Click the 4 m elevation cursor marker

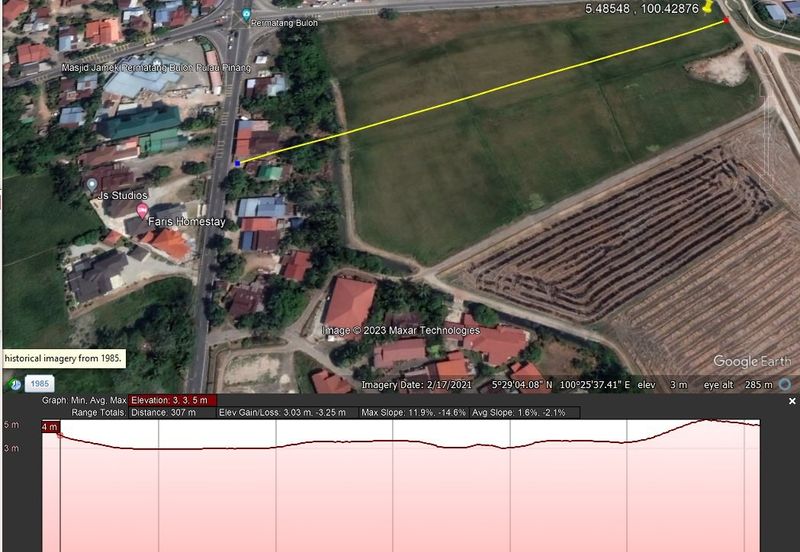[51, 427]
